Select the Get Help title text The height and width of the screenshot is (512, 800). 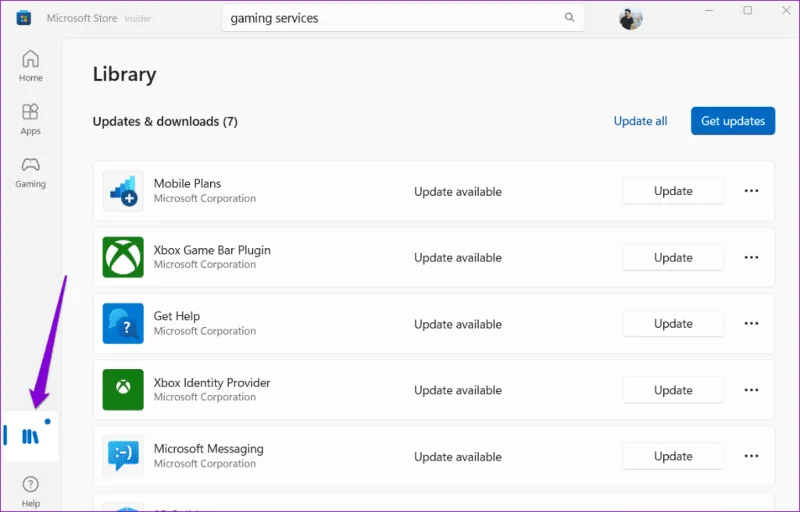177,316
